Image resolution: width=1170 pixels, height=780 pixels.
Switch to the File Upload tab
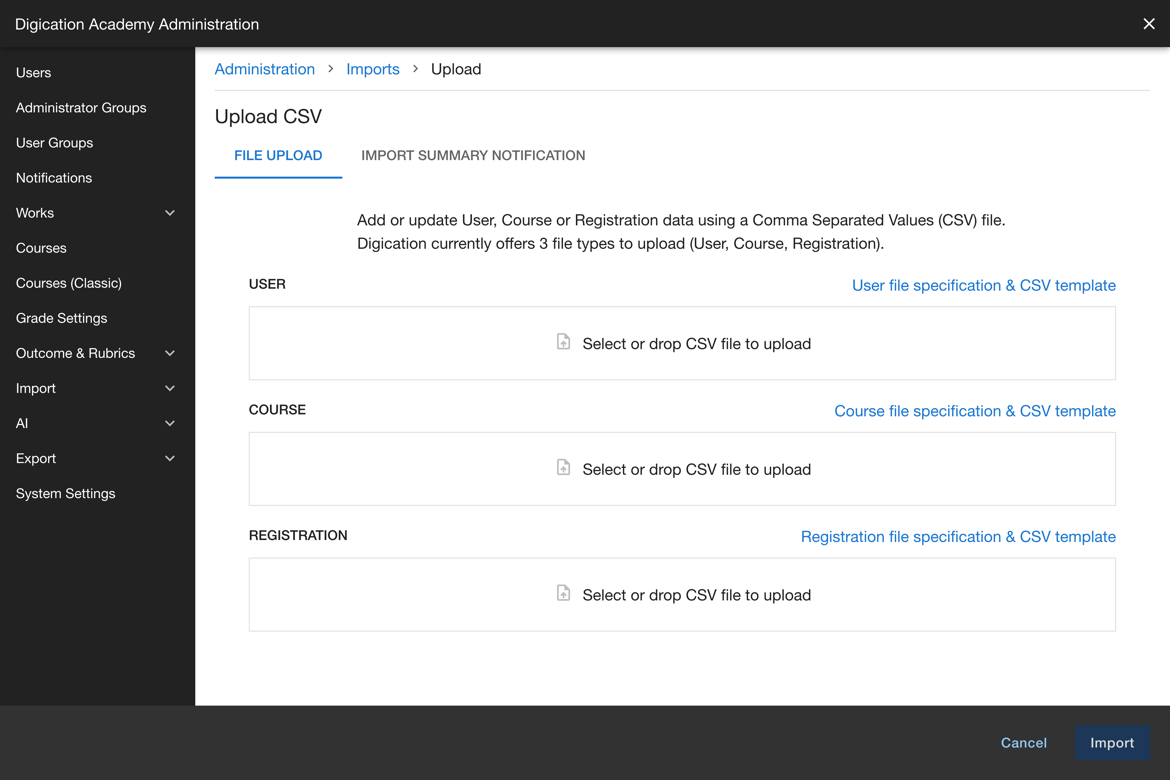278,155
